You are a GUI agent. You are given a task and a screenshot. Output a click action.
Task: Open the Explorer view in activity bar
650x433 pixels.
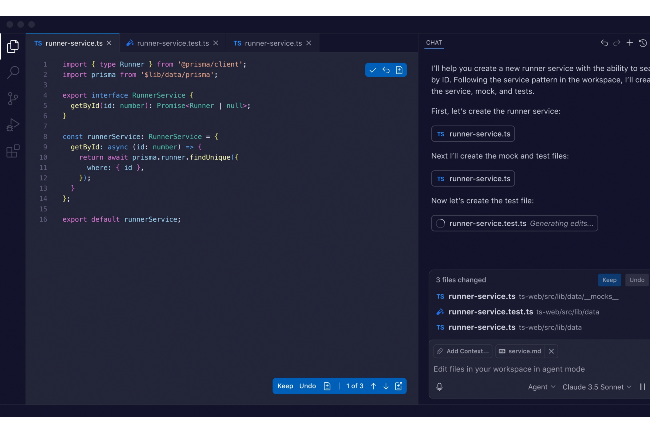coord(13,46)
